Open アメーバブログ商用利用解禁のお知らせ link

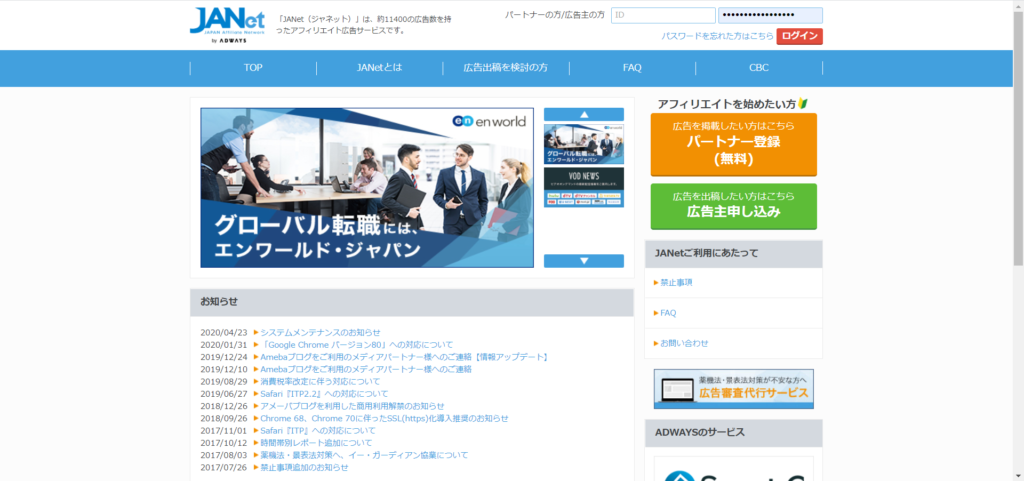coord(352,406)
